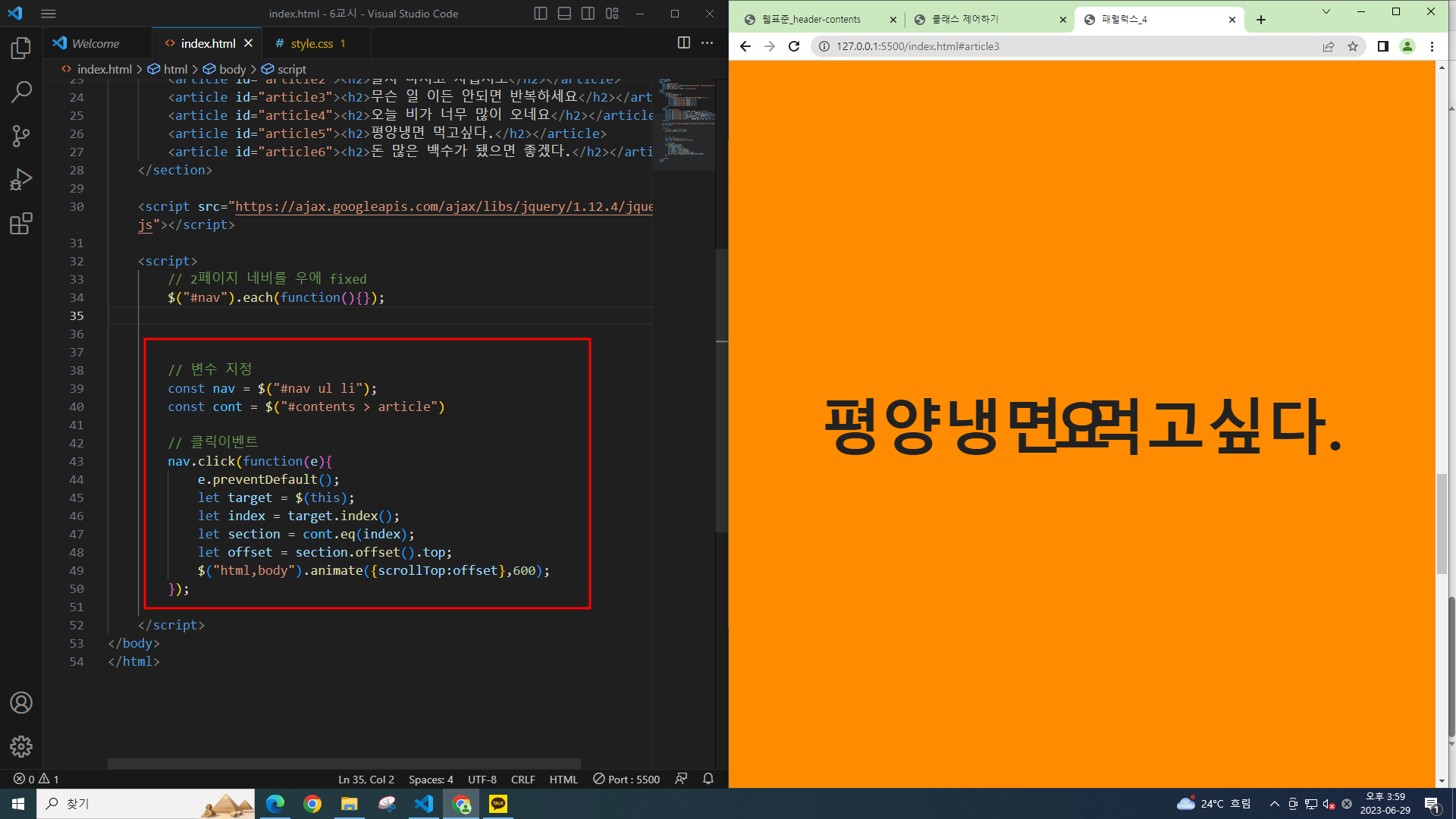Click the Port : 5500 Live Server button
This screenshot has width=1456, height=819.
626,780
